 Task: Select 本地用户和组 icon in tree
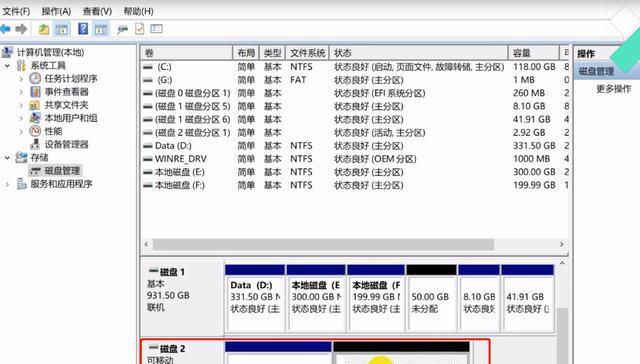tap(35, 118)
